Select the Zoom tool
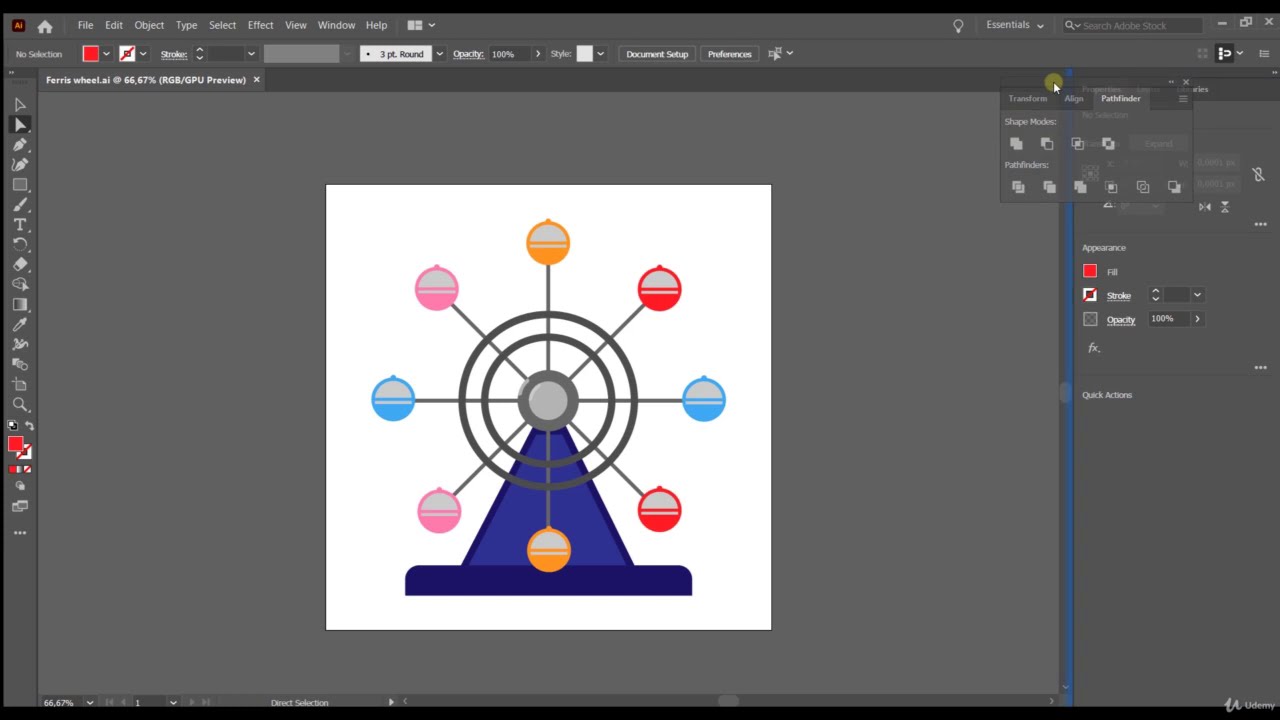This screenshot has height=720, width=1280. (20, 404)
